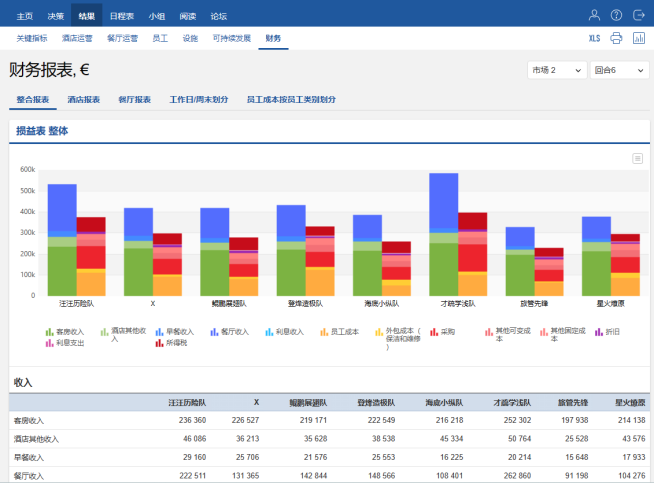Switch to 设施 sub-tab

coord(190,38)
